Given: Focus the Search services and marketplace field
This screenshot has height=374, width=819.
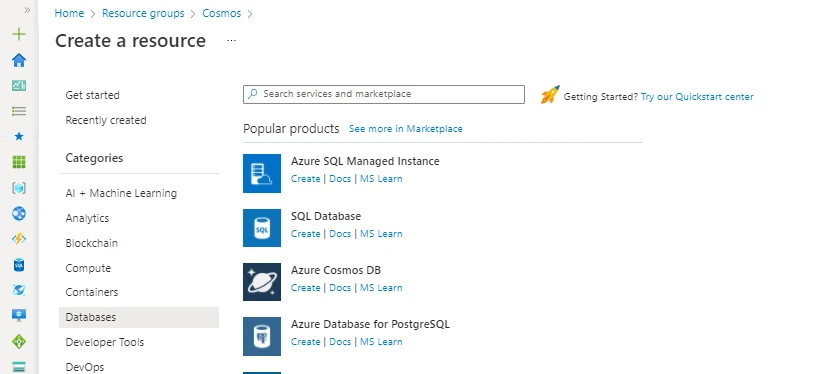Looking at the screenshot, I should coord(384,94).
